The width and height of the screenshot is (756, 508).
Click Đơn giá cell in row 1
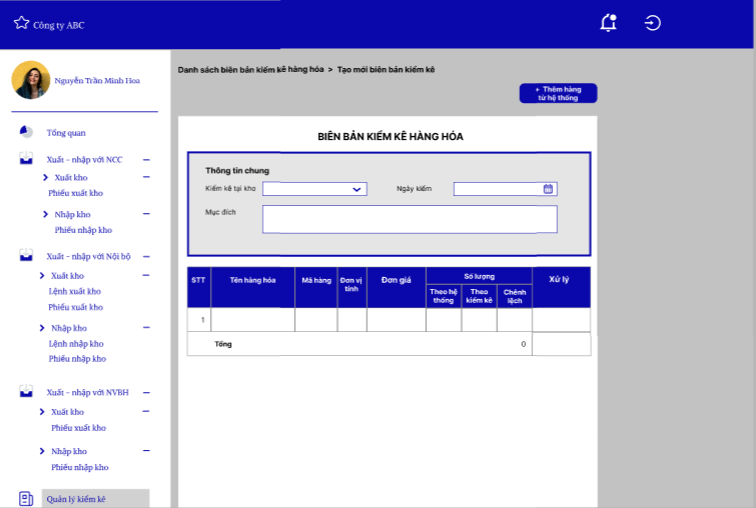click(396, 320)
